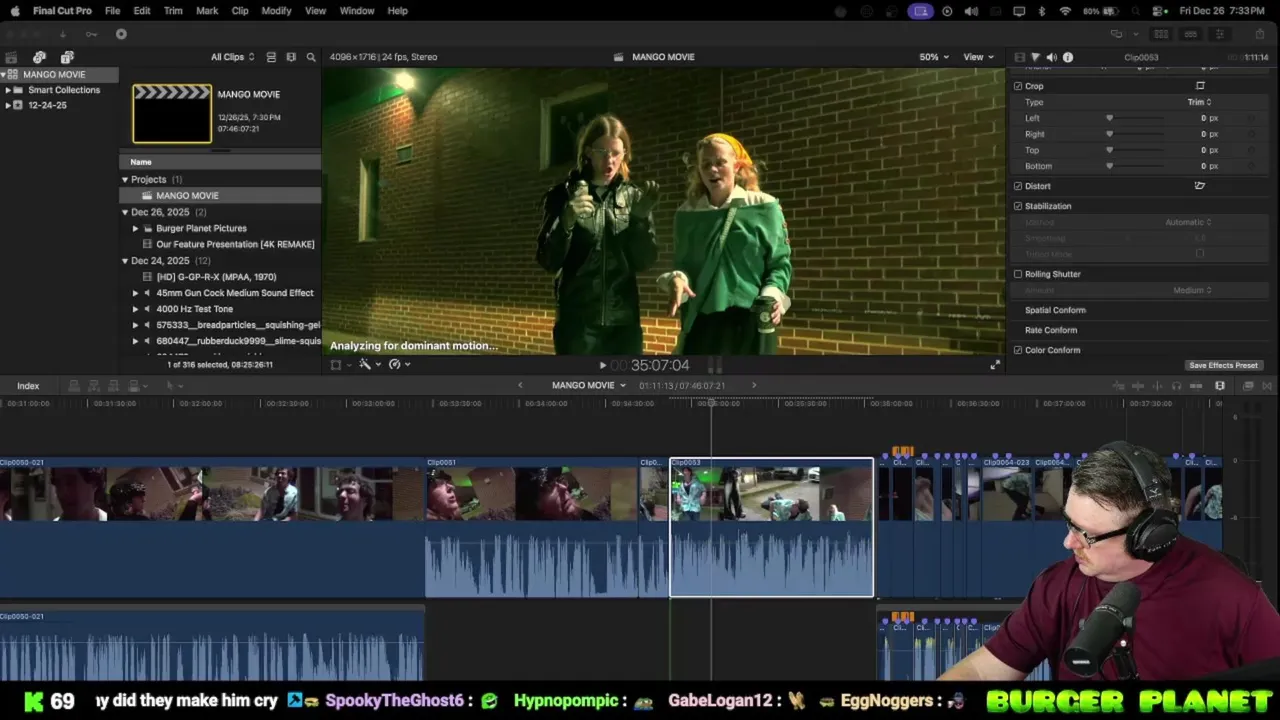Open the Mark menu
The image size is (1280, 720).
[207, 11]
